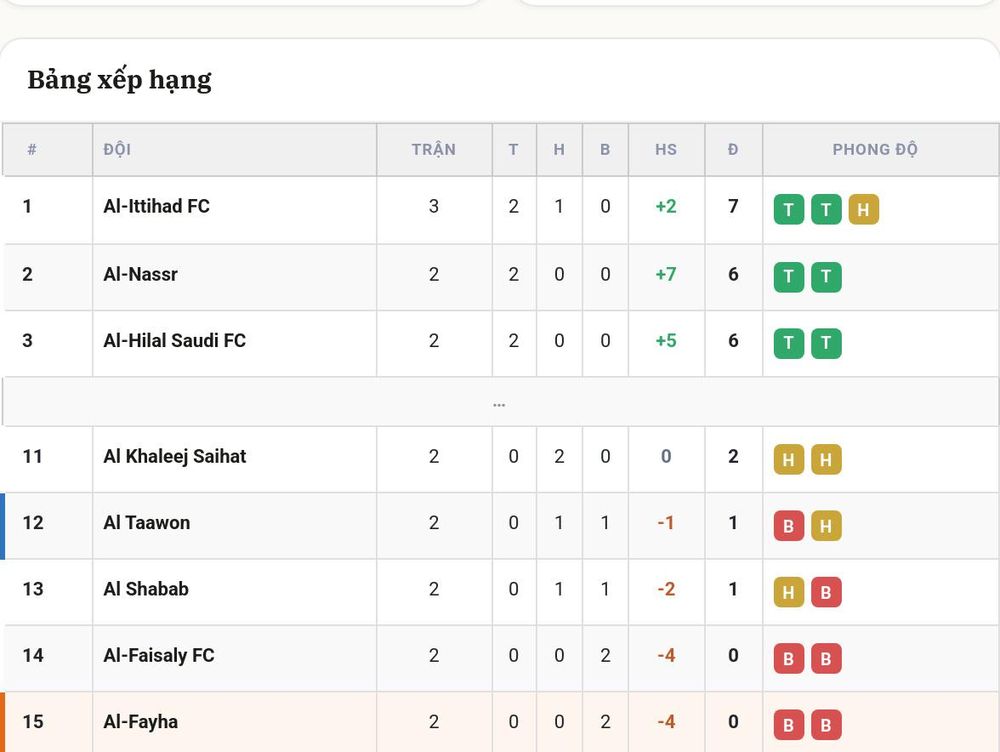Click Al-Ittihad FC's first green T badge
This screenshot has height=752, width=1000.
tap(789, 209)
